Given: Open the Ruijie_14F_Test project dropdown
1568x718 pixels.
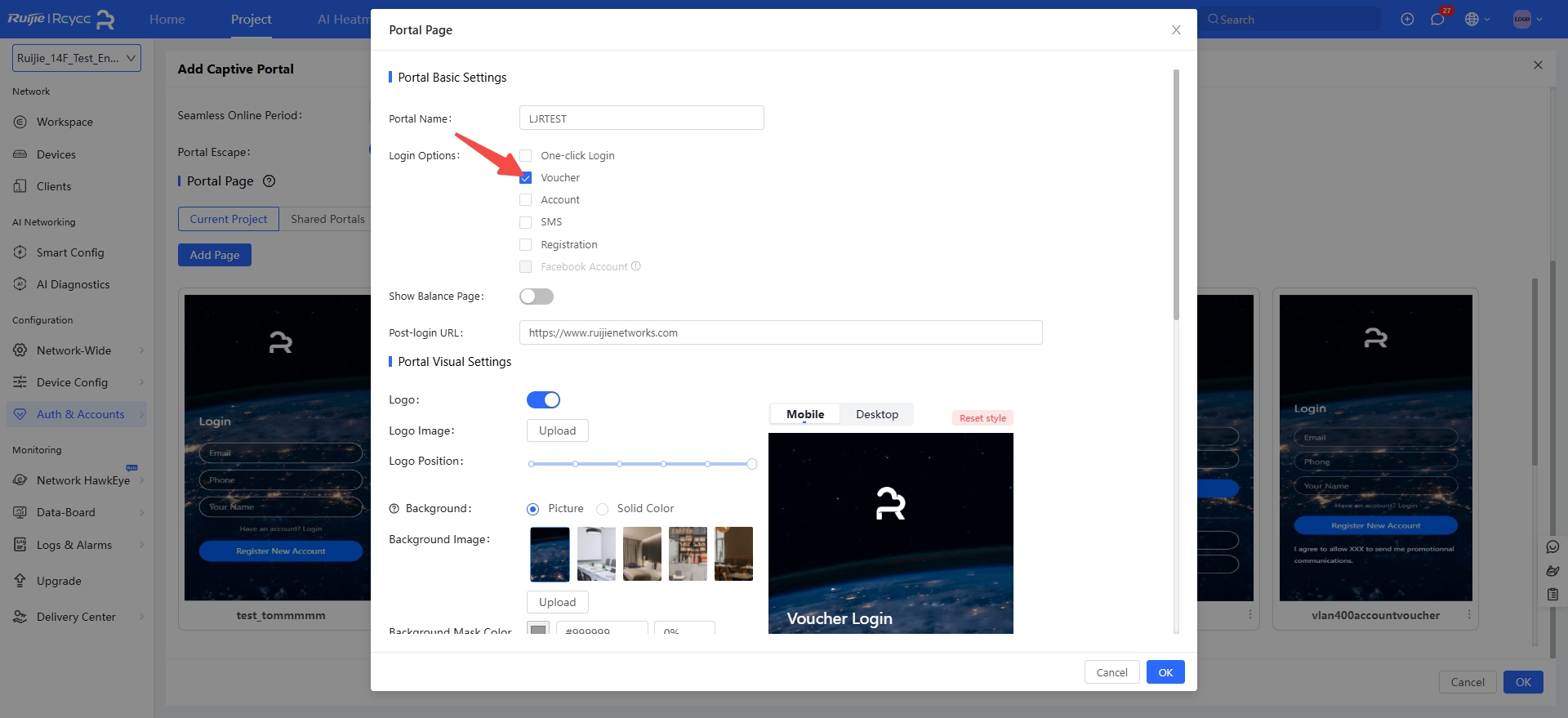Looking at the screenshot, I should 78,58.
